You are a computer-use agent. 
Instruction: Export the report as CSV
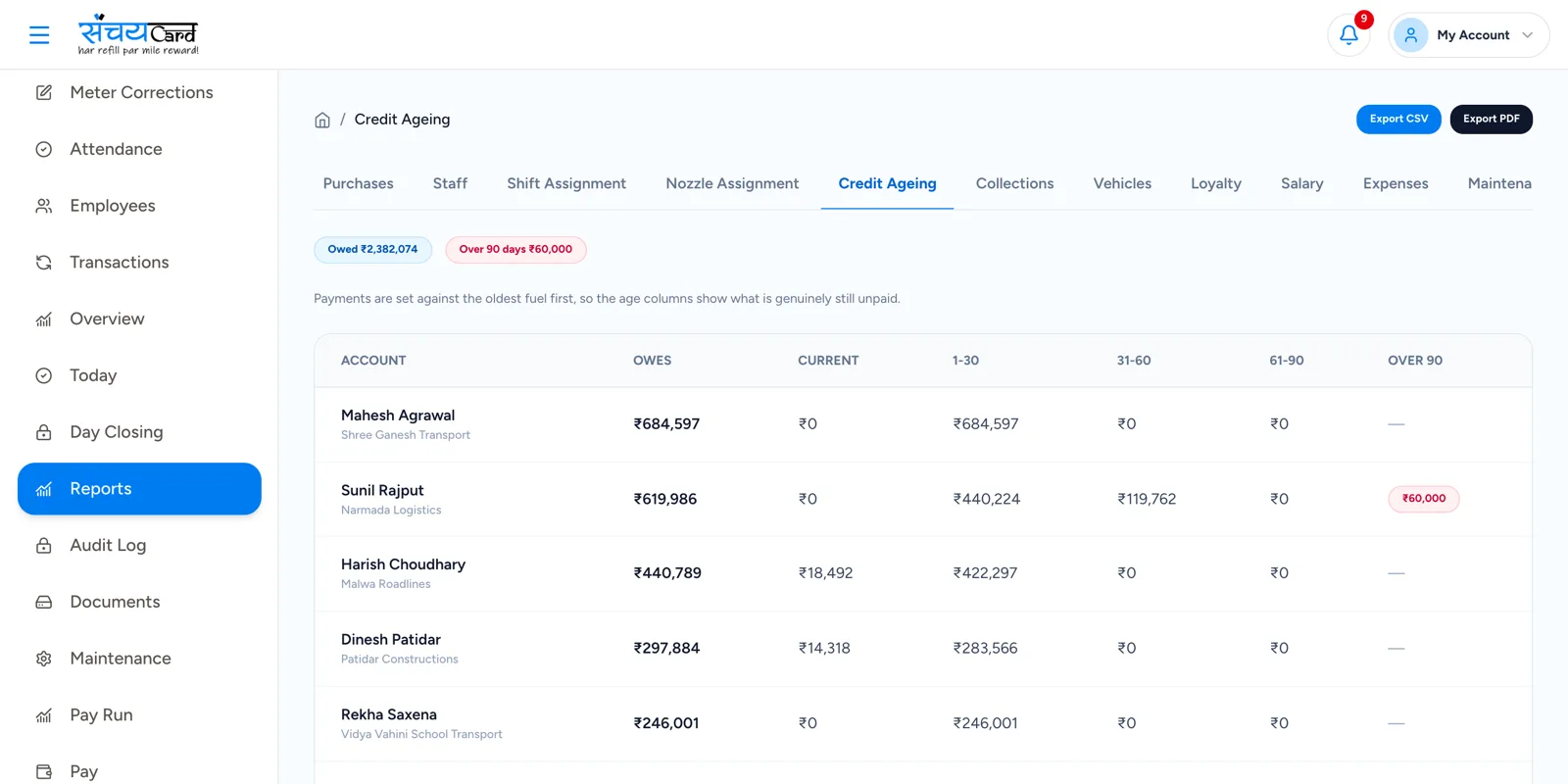coord(1398,119)
